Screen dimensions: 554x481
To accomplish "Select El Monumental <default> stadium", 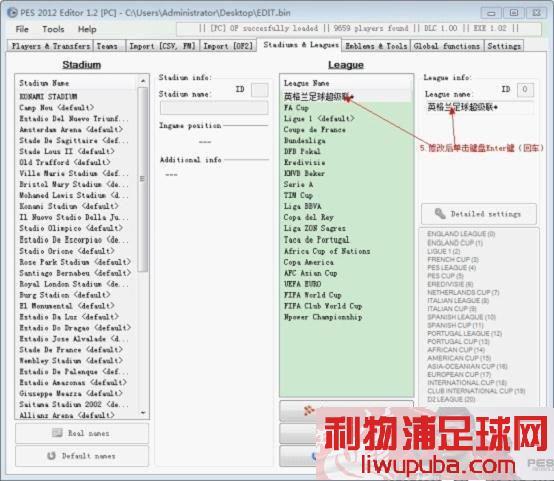I will click(77, 306).
